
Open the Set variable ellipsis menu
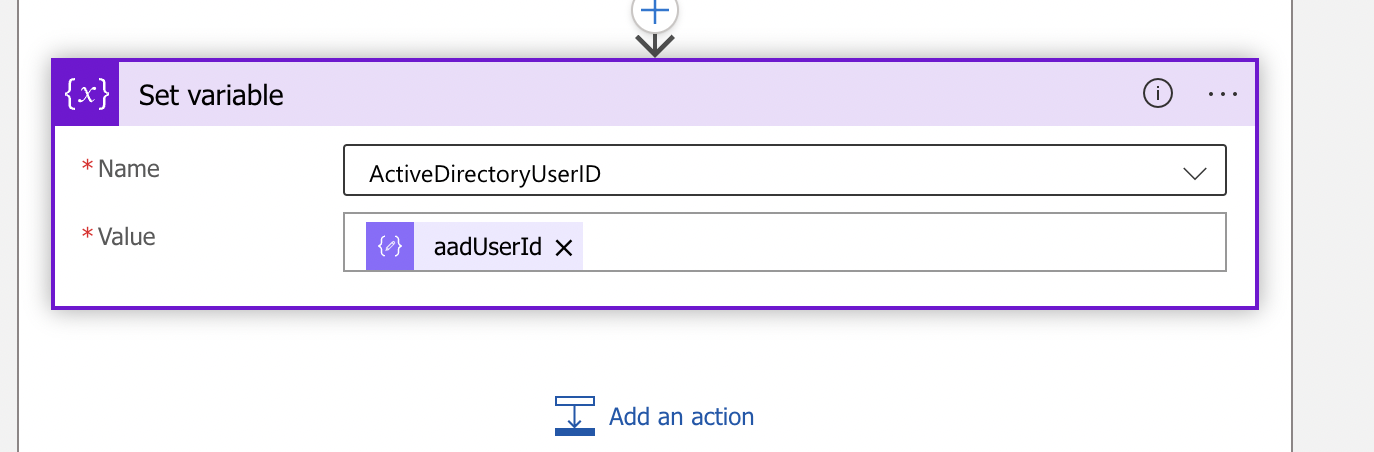click(1223, 94)
